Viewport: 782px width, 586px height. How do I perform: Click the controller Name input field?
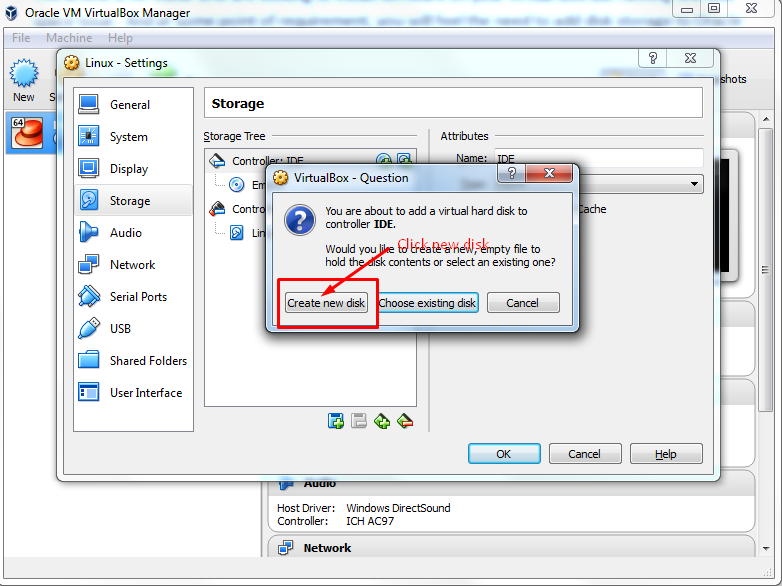[x=598, y=158]
